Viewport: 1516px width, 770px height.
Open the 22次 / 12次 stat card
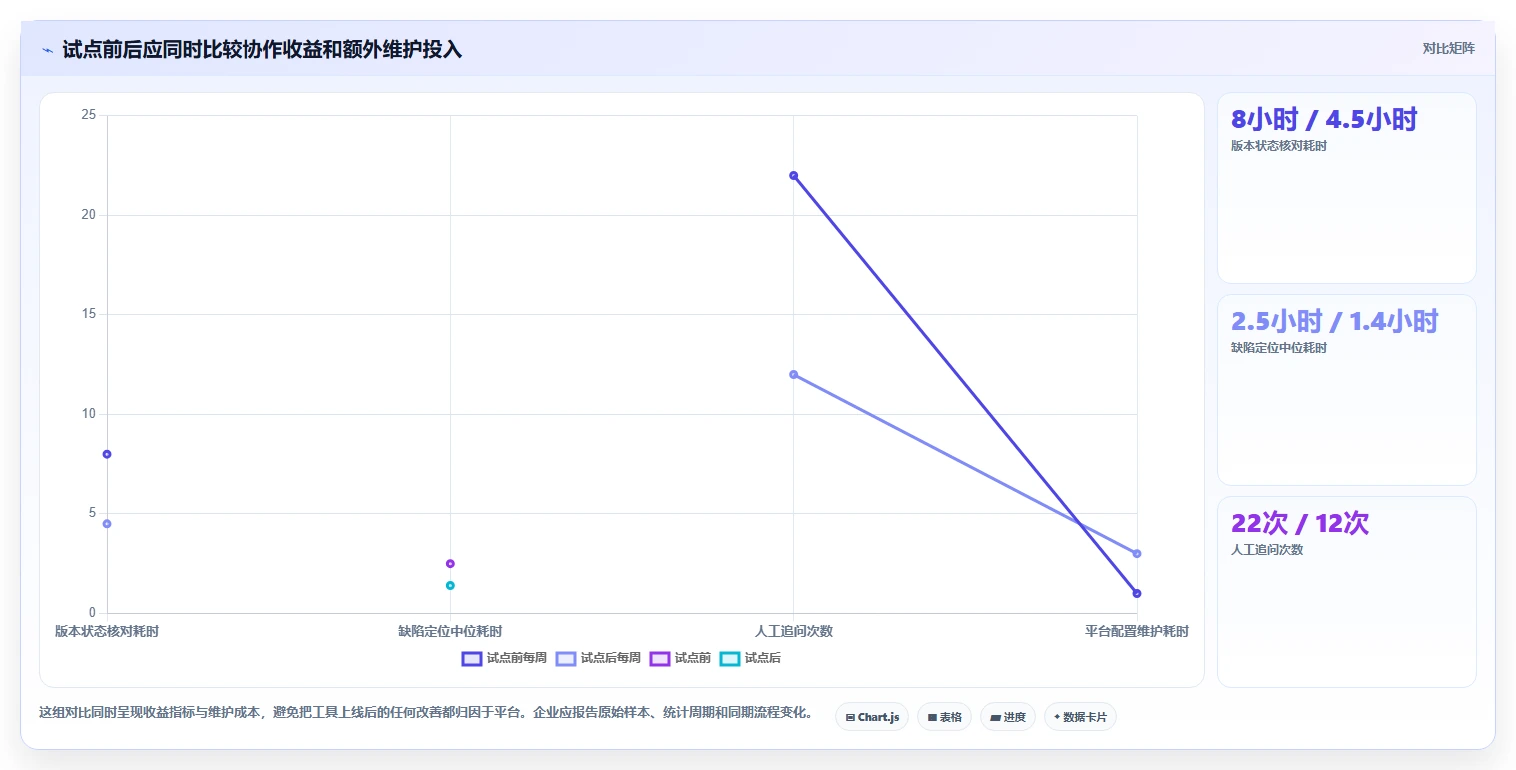pyautogui.click(x=1346, y=592)
